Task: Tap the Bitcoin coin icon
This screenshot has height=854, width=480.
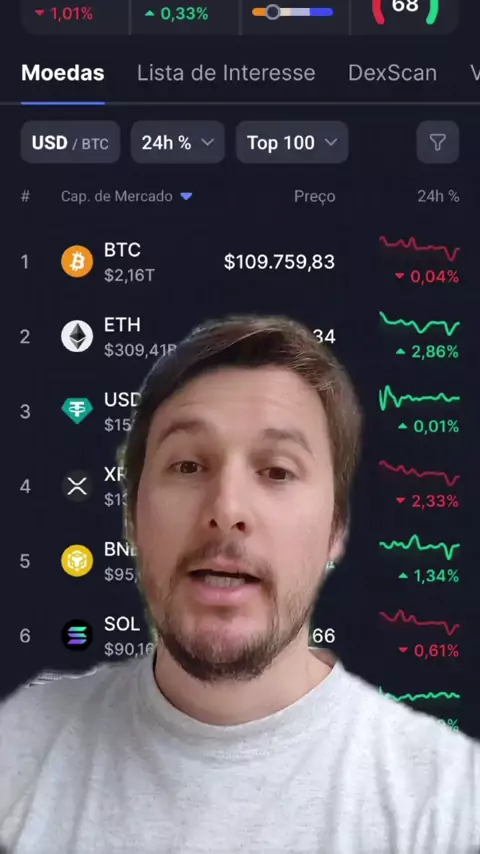Action: [77, 261]
